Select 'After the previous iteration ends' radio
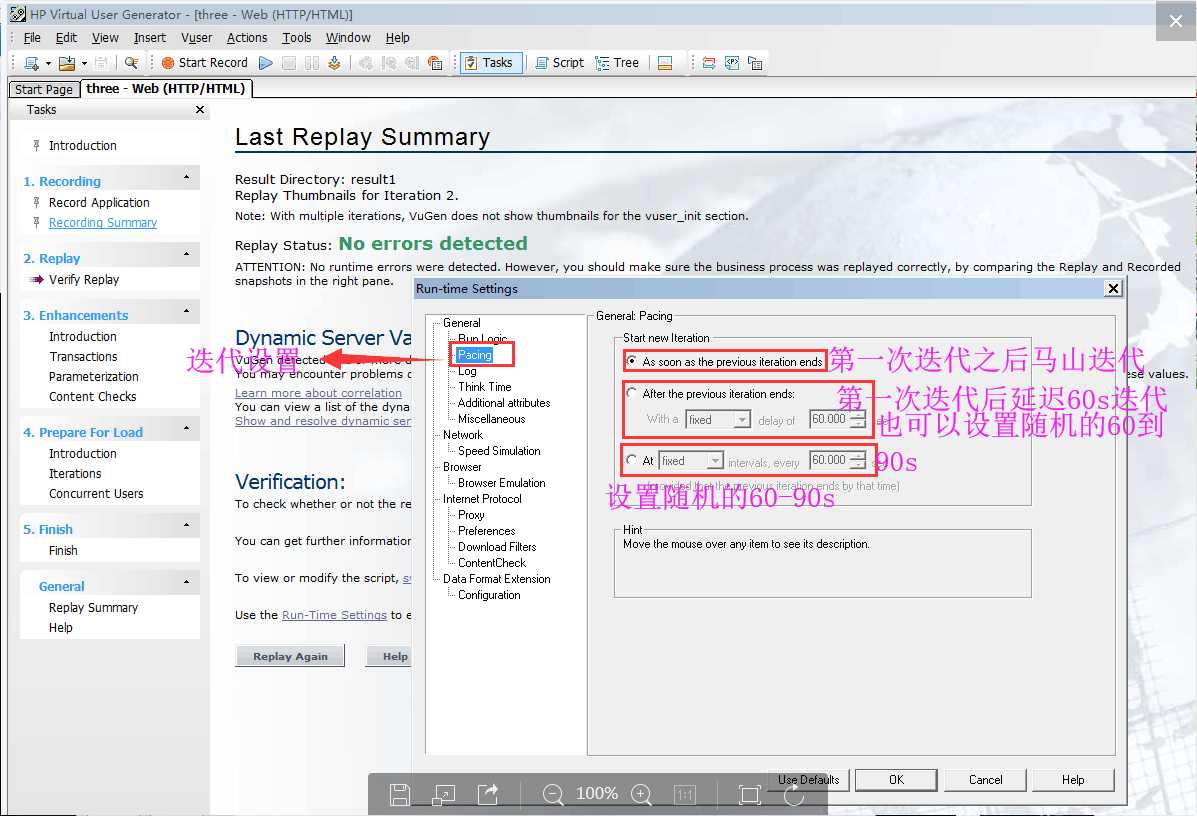The width and height of the screenshot is (1197, 816). click(632, 393)
